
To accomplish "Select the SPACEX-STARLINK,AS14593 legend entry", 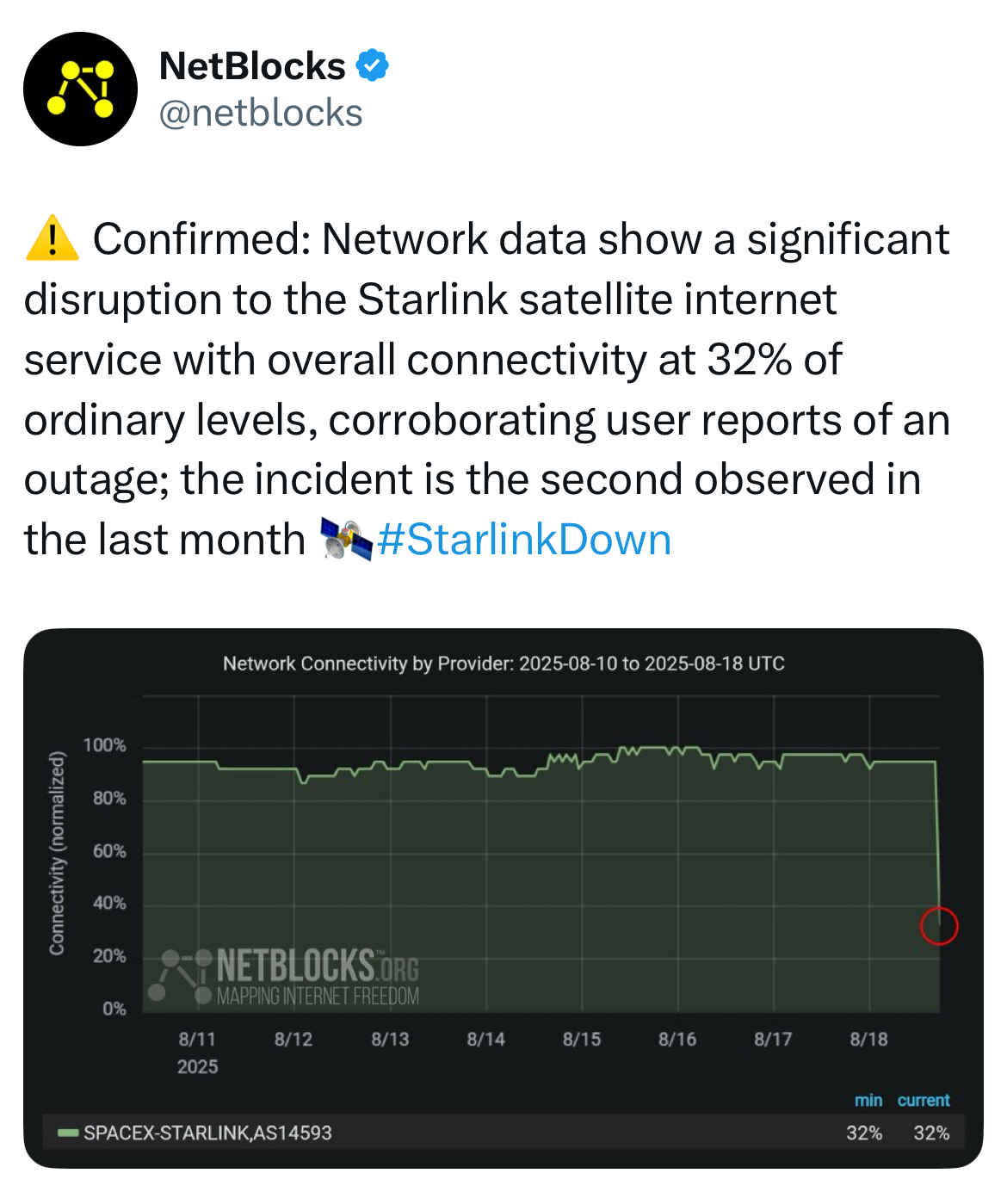I will [207, 1133].
